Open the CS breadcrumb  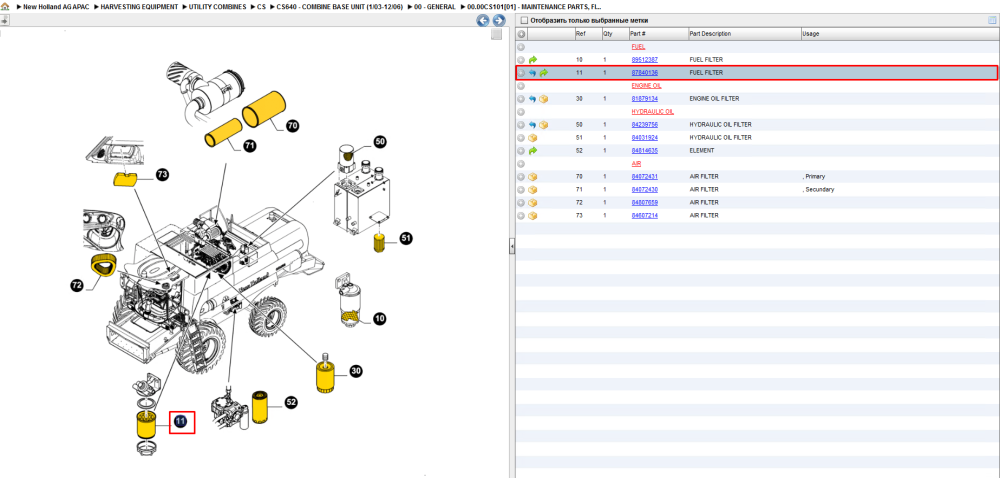(x=261, y=6)
